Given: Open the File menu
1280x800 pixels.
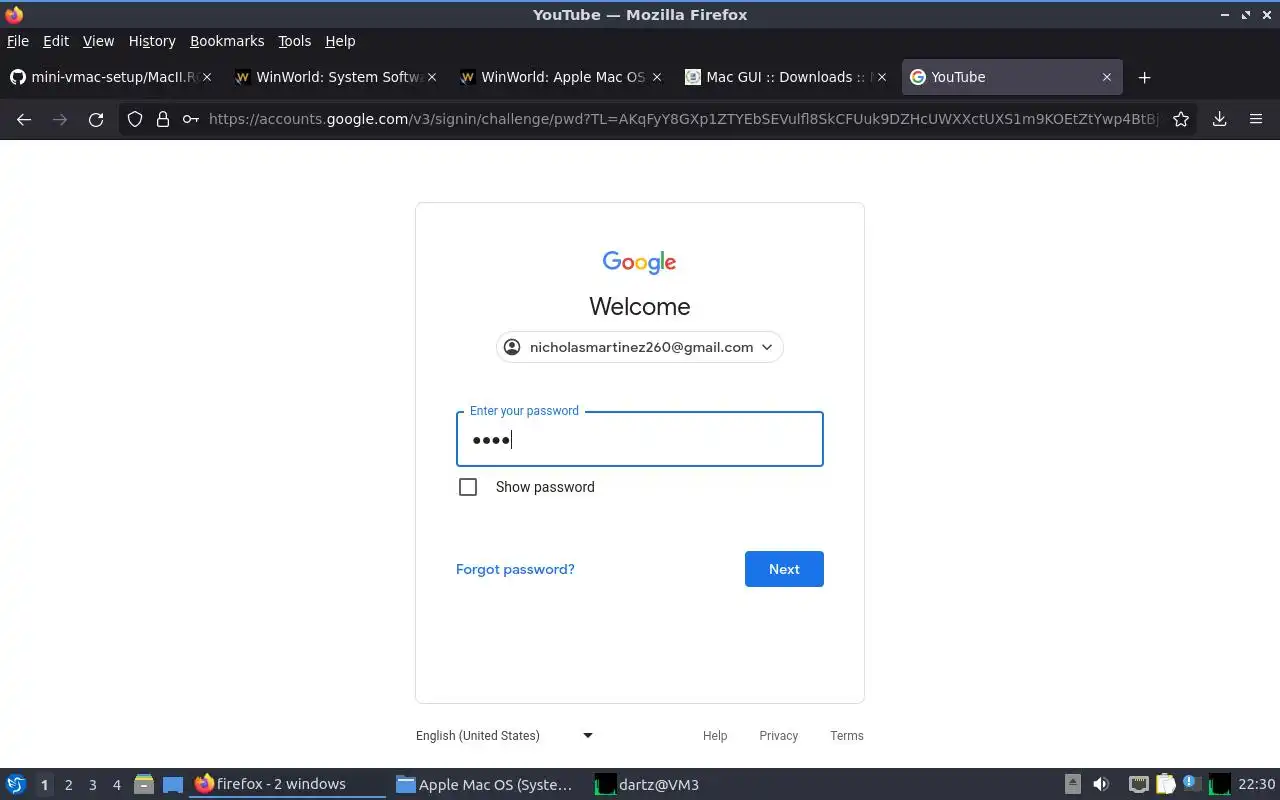Looking at the screenshot, I should click(x=18, y=41).
